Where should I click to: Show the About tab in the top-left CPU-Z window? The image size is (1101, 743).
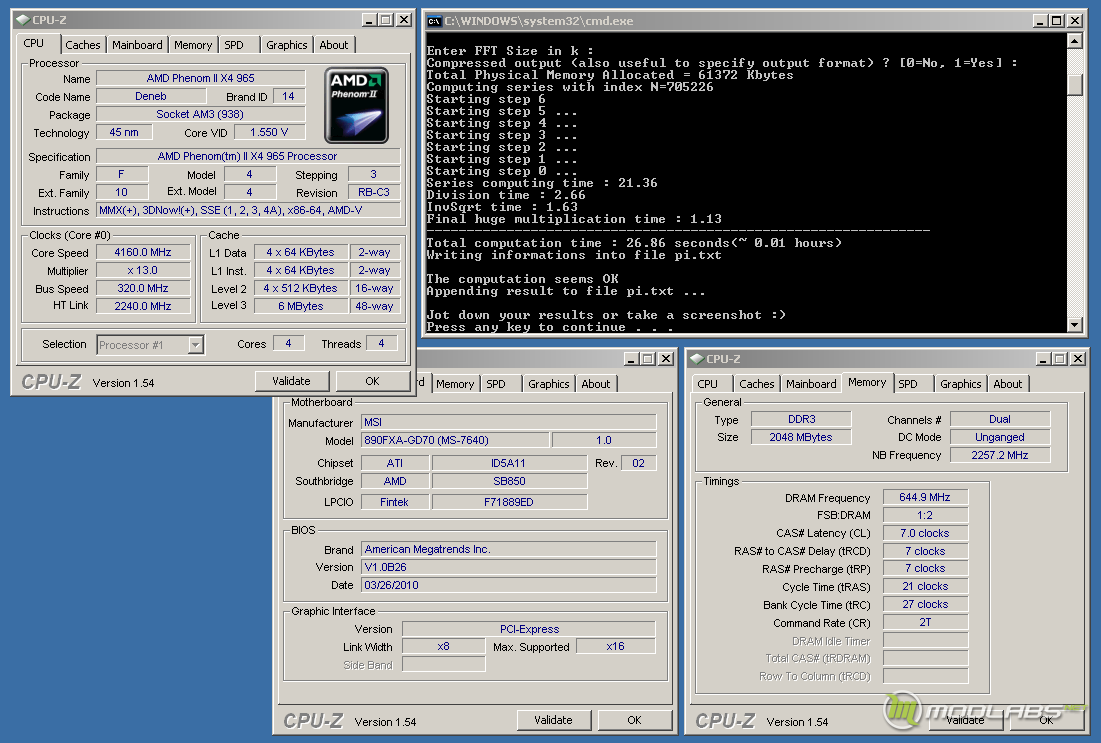click(x=334, y=45)
